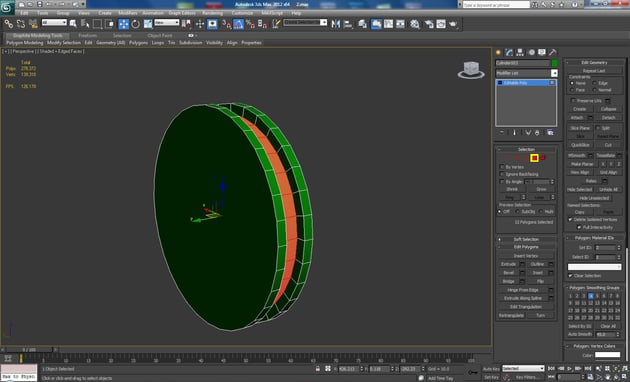Switch to the Object Paint ribbon tab
This screenshot has width=630, height=382.
point(160,35)
